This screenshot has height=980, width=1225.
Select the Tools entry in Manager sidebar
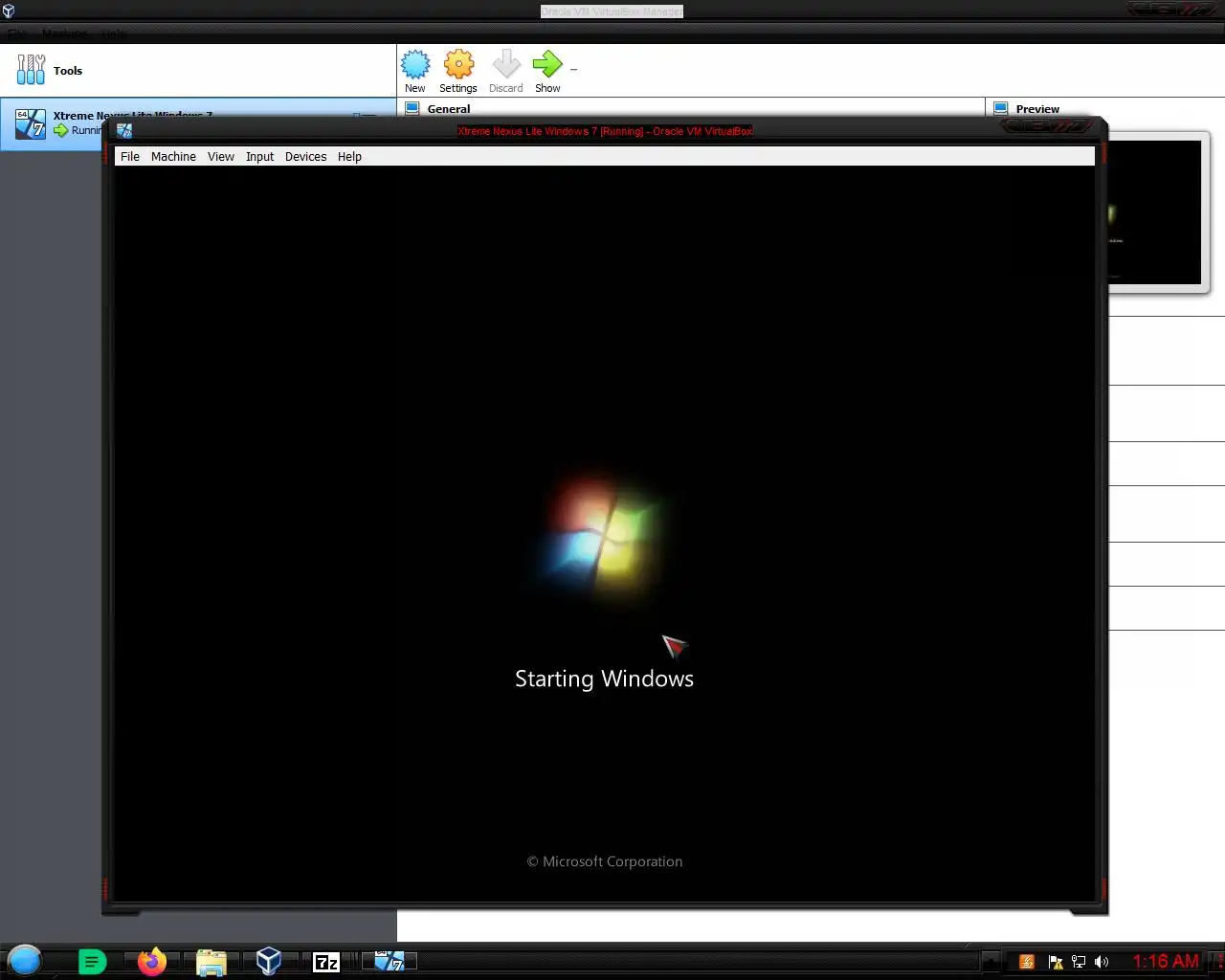(x=198, y=71)
